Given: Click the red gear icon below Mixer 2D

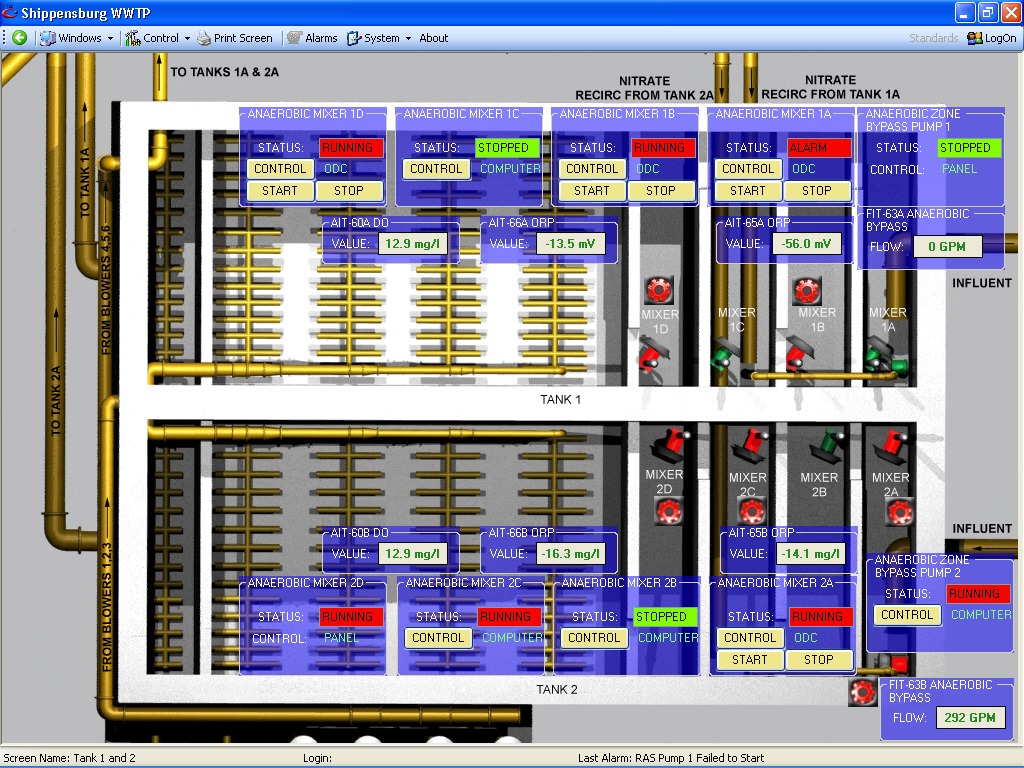Looking at the screenshot, I should [x=668, y=511].
